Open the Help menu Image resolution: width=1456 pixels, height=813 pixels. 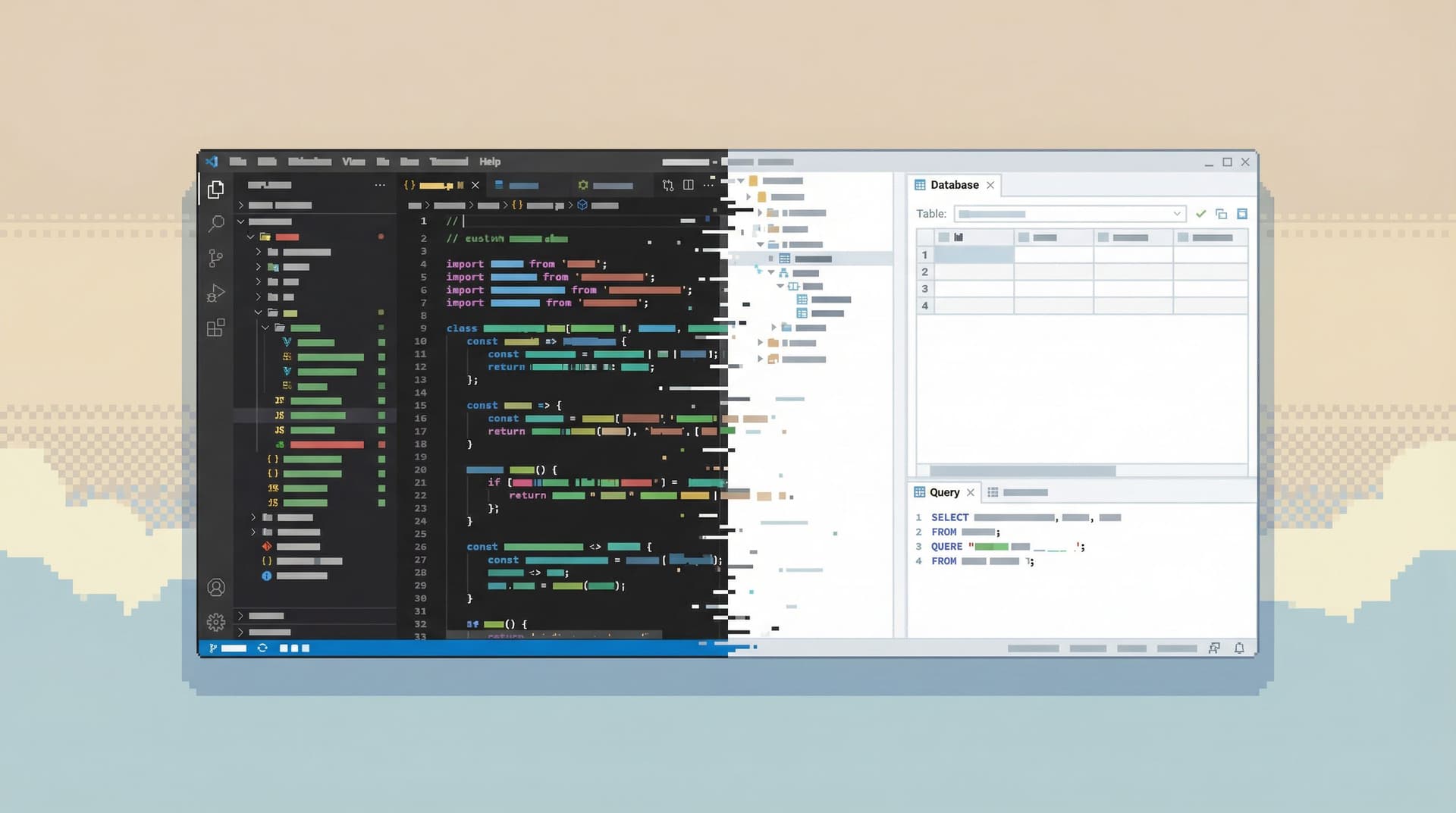tap(490, 162)
